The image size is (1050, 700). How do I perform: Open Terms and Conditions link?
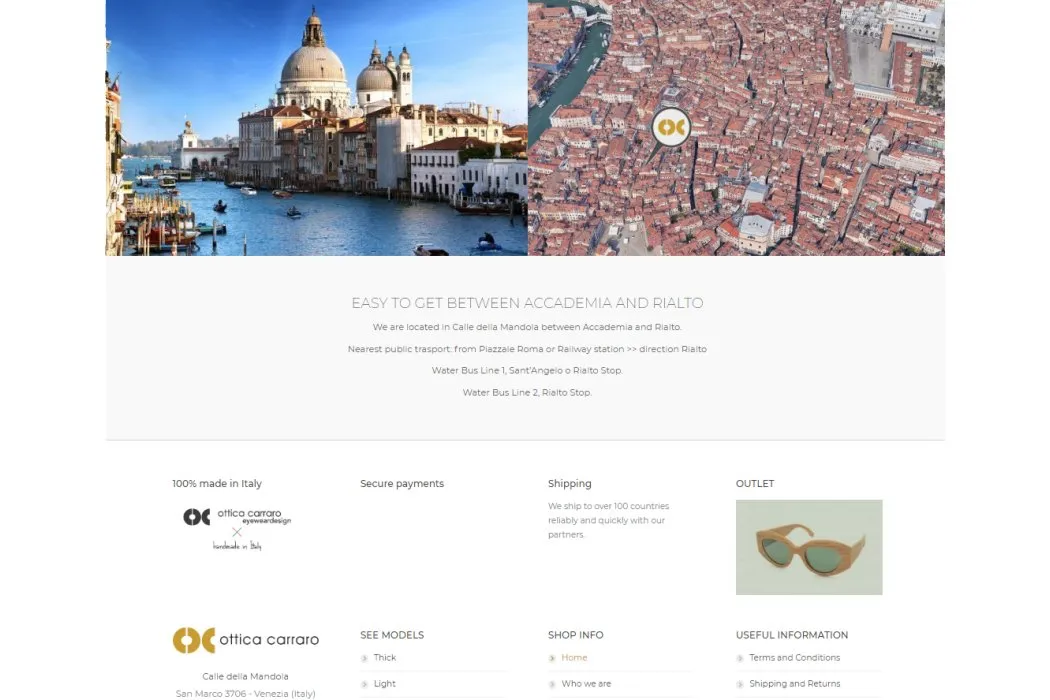(794, 658)
